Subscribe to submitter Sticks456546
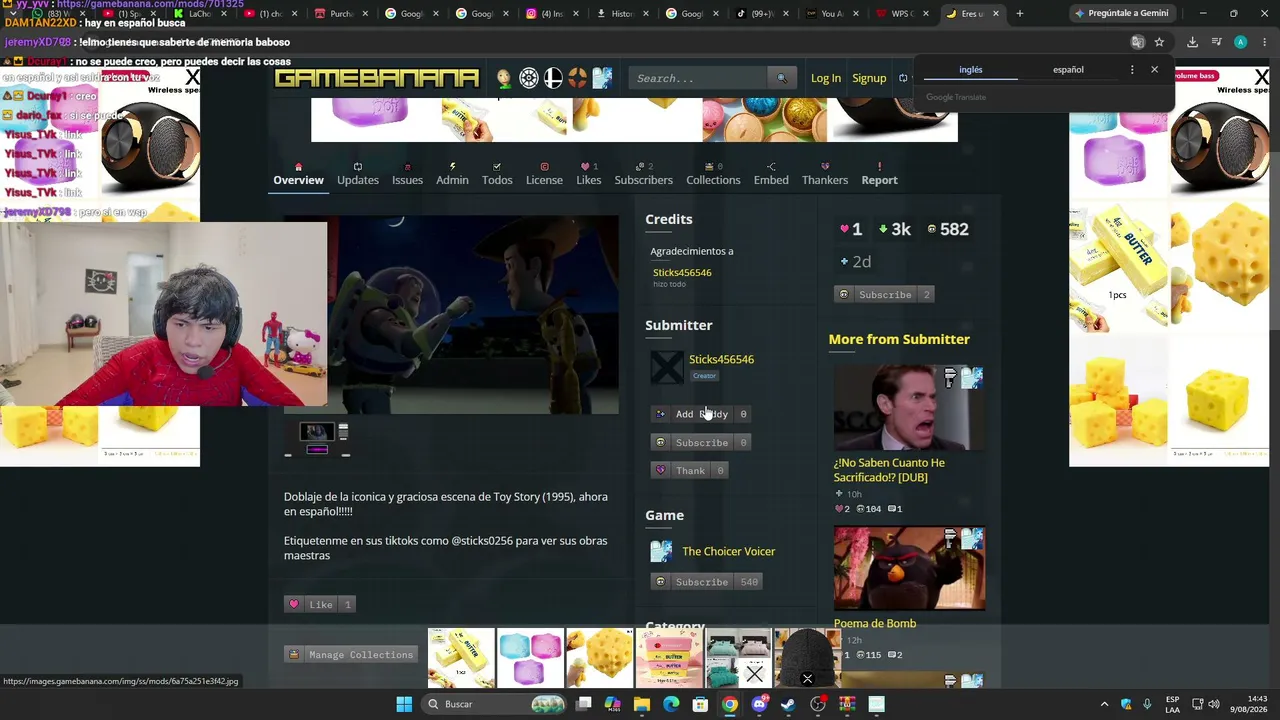Screen dimensions: 1280x720 [x=701, y=442]
